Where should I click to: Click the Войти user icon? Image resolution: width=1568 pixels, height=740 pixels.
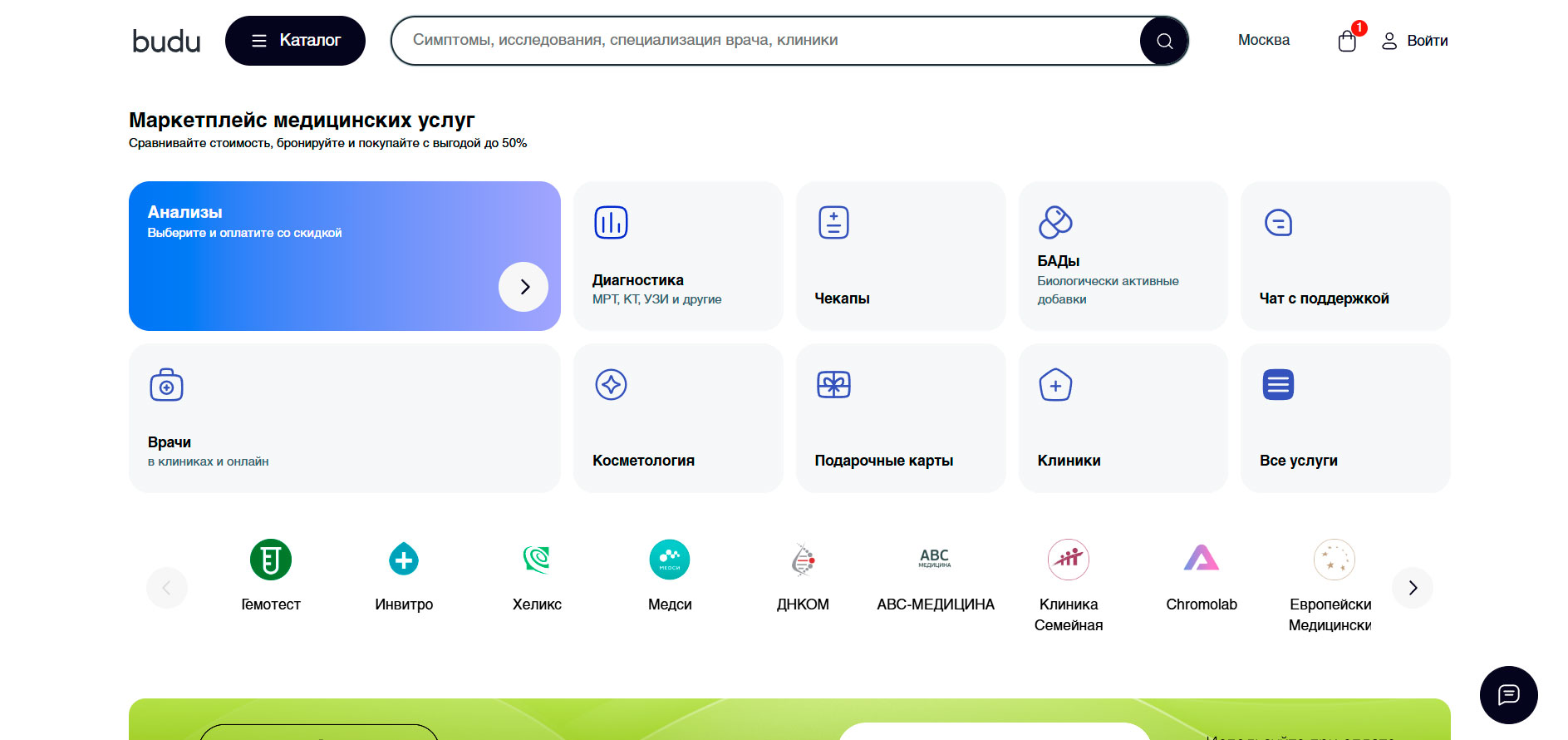(1389, 41)
